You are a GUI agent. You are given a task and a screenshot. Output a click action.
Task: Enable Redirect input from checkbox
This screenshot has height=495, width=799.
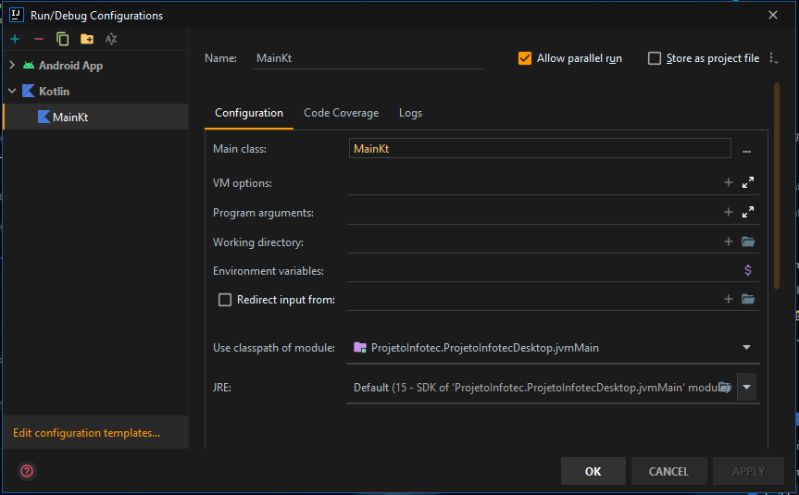point(225,300)
